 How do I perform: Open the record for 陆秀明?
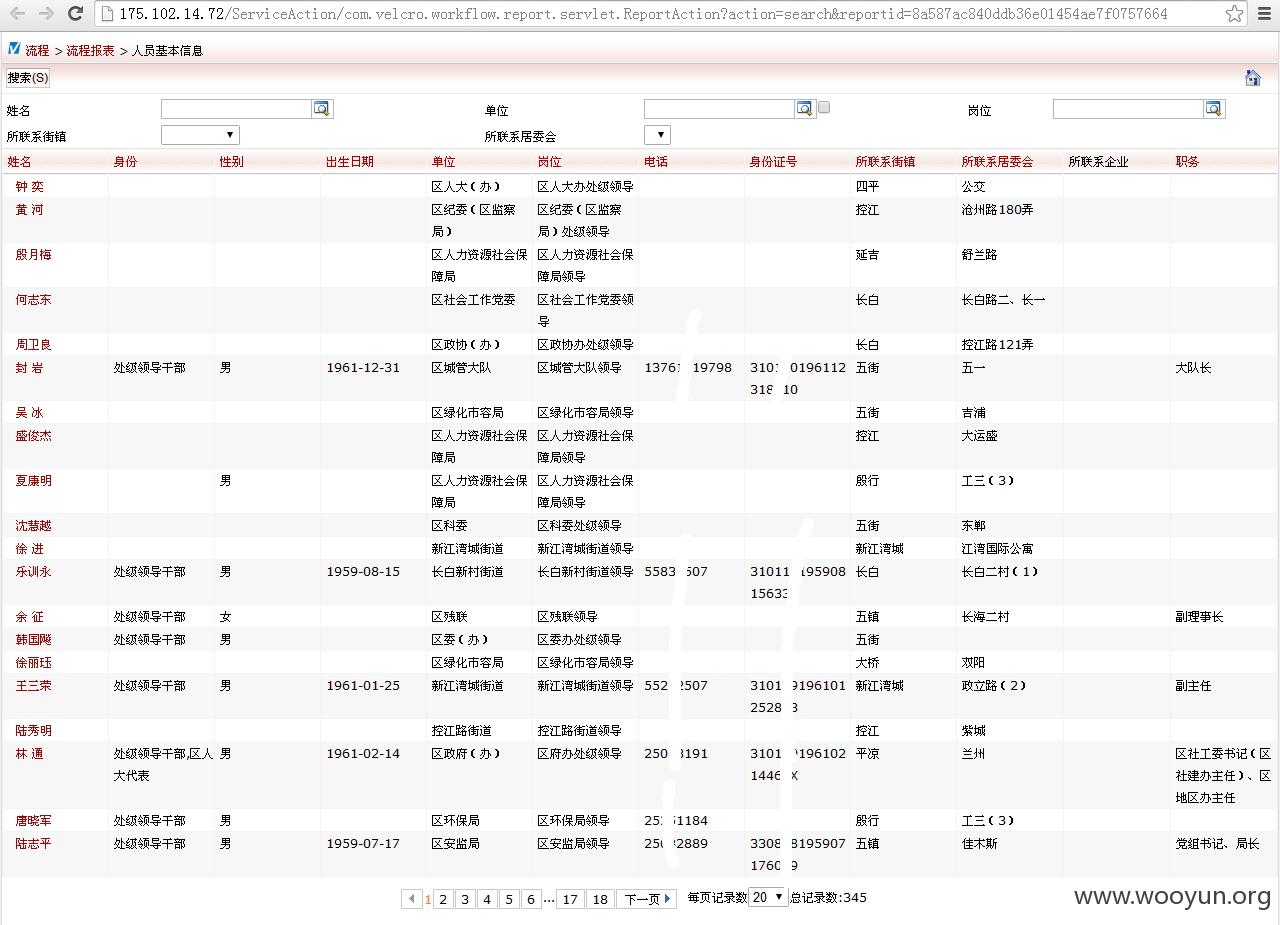point(33,731)
